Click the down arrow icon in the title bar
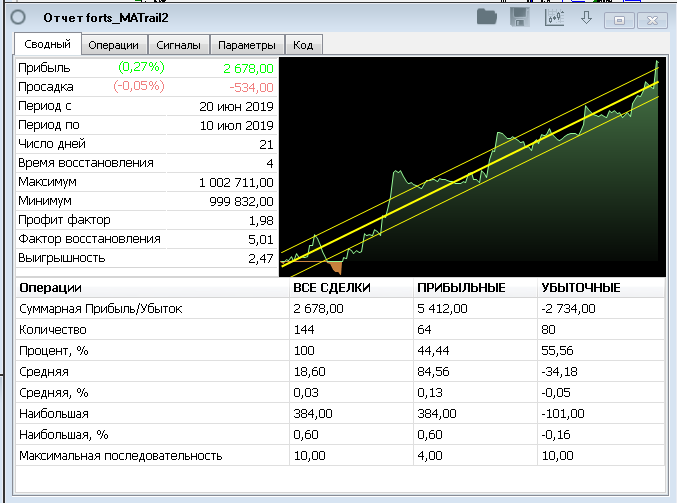677x503 pixels. pos(586,17)
